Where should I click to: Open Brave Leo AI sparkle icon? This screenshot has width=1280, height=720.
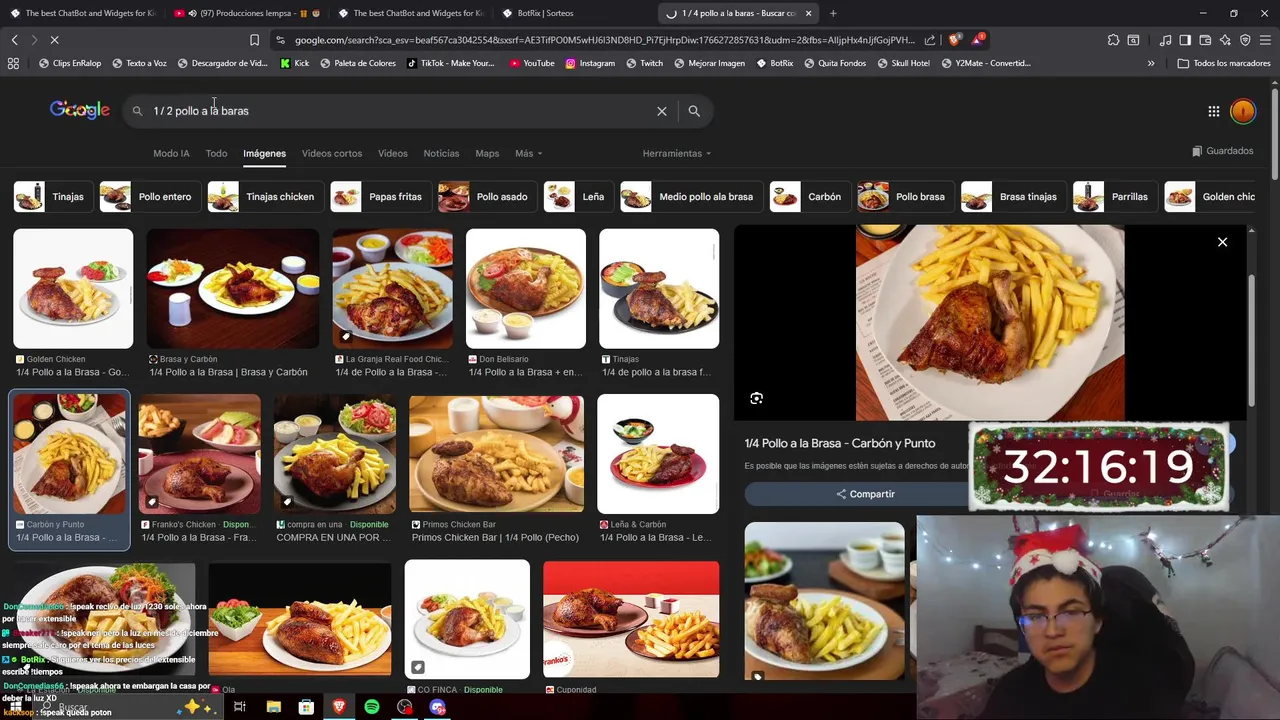pos(1225,40)
